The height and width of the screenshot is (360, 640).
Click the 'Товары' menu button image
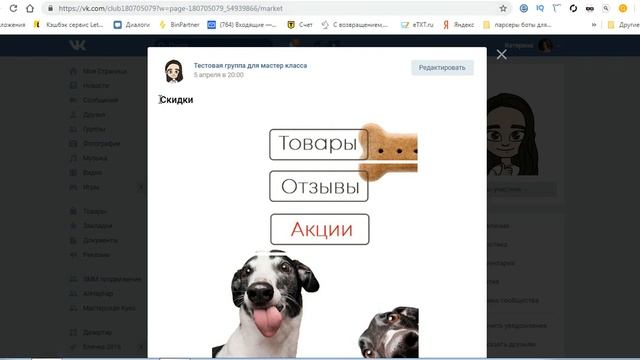click(x=319, y=144)
